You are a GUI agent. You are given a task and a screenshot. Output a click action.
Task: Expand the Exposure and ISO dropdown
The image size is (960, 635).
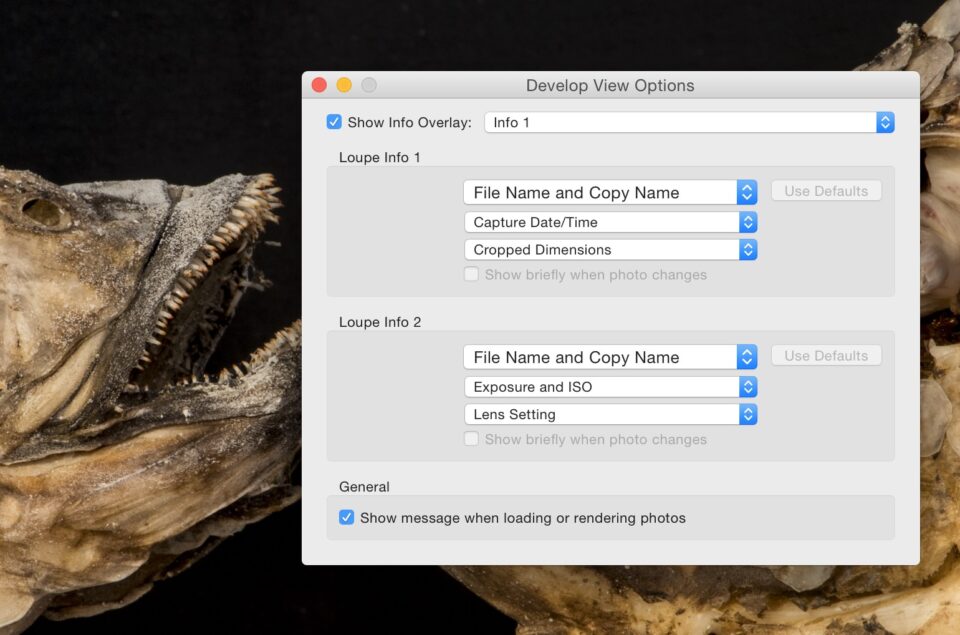coord(610,387)
